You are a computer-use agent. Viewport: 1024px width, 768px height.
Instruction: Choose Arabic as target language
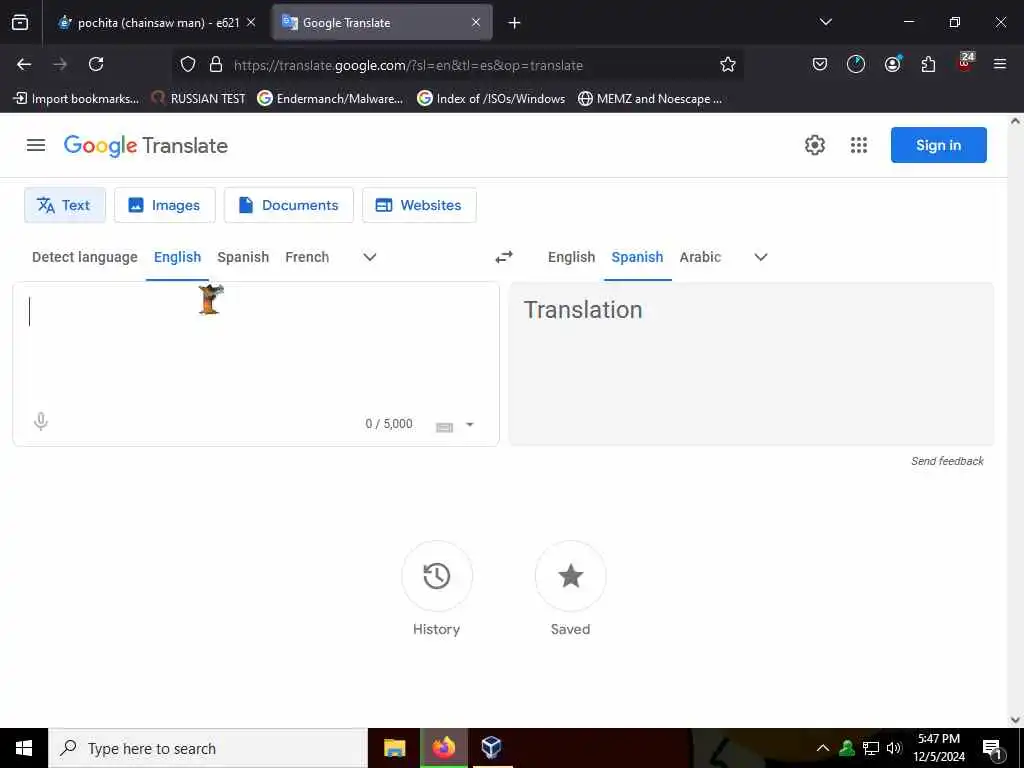coord(700,257)
